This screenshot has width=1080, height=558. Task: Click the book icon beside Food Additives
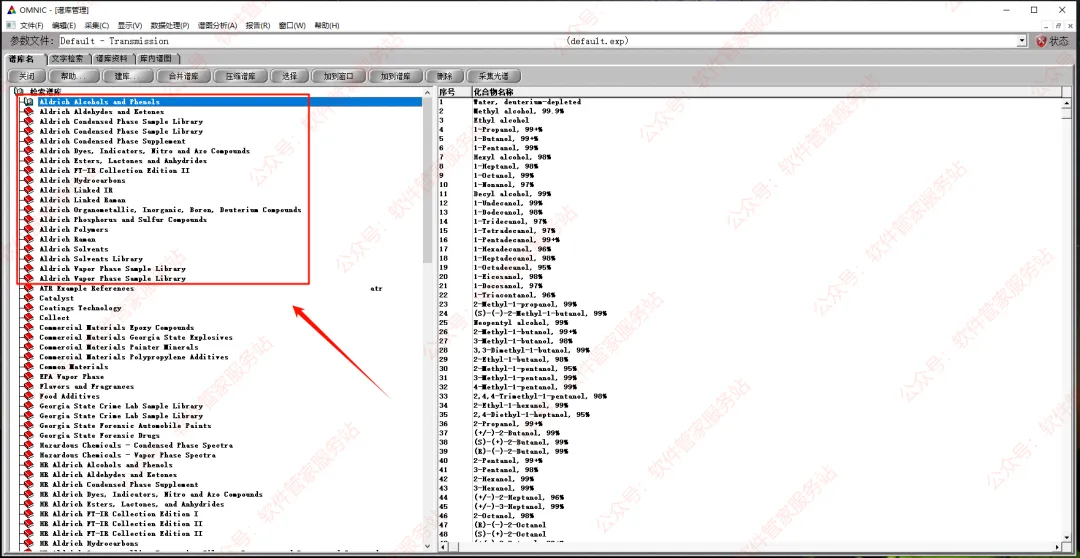tap(28, 396)
